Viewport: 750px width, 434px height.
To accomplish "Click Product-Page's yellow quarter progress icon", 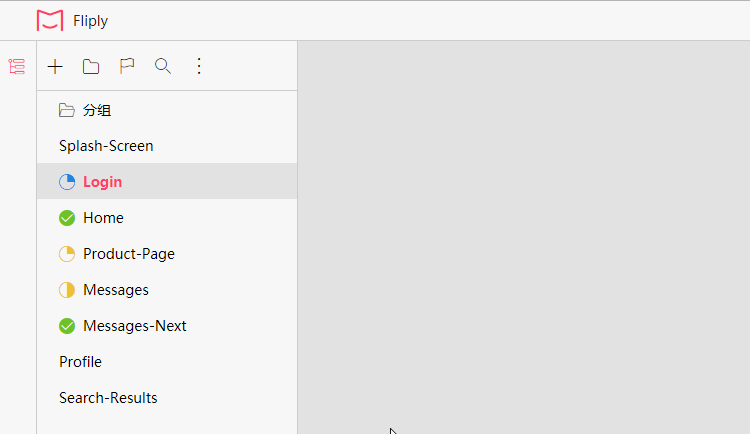I will tap(67, 254).
